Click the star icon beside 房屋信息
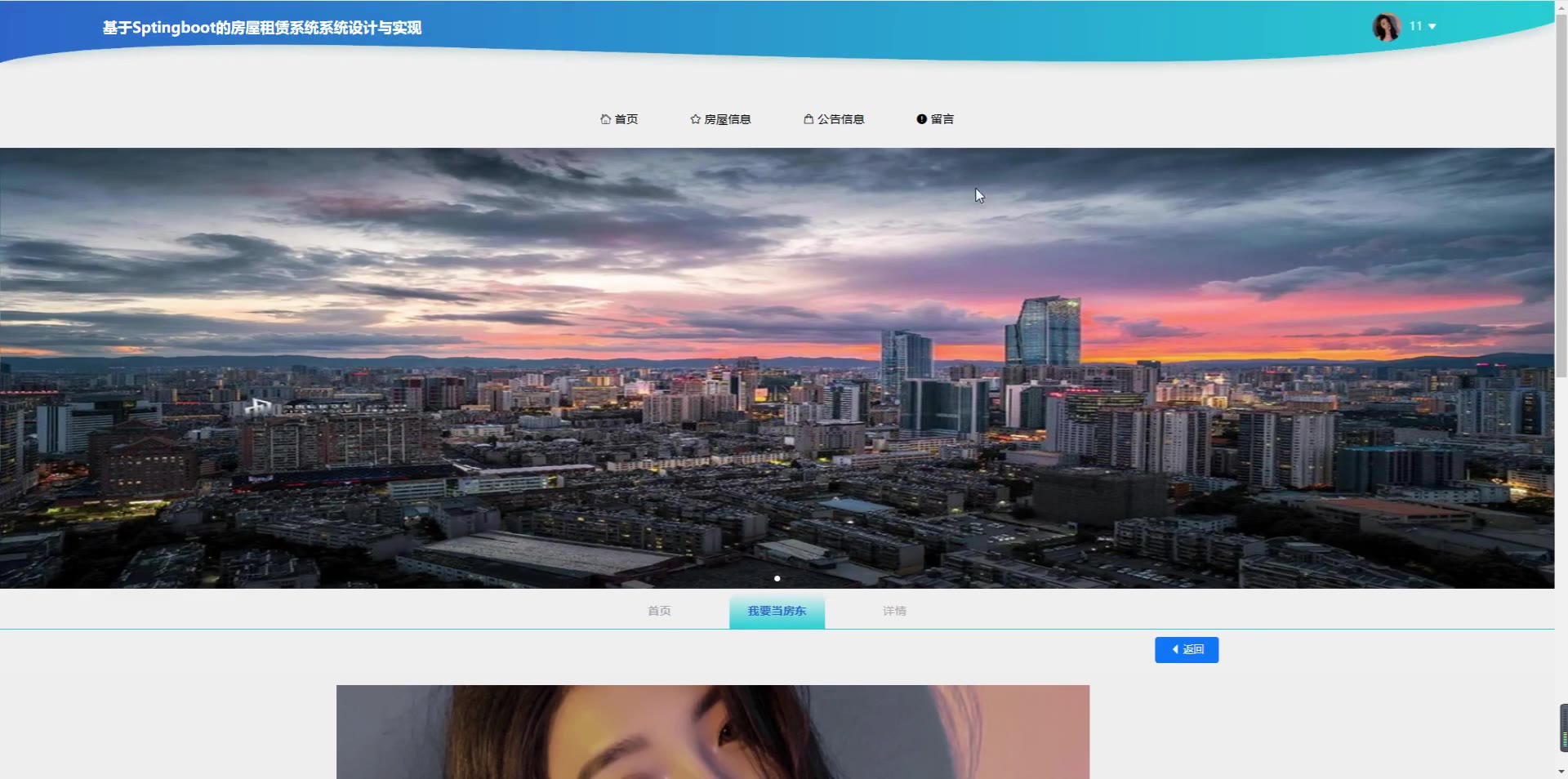The image size is (1568, 779). (695, 119)
